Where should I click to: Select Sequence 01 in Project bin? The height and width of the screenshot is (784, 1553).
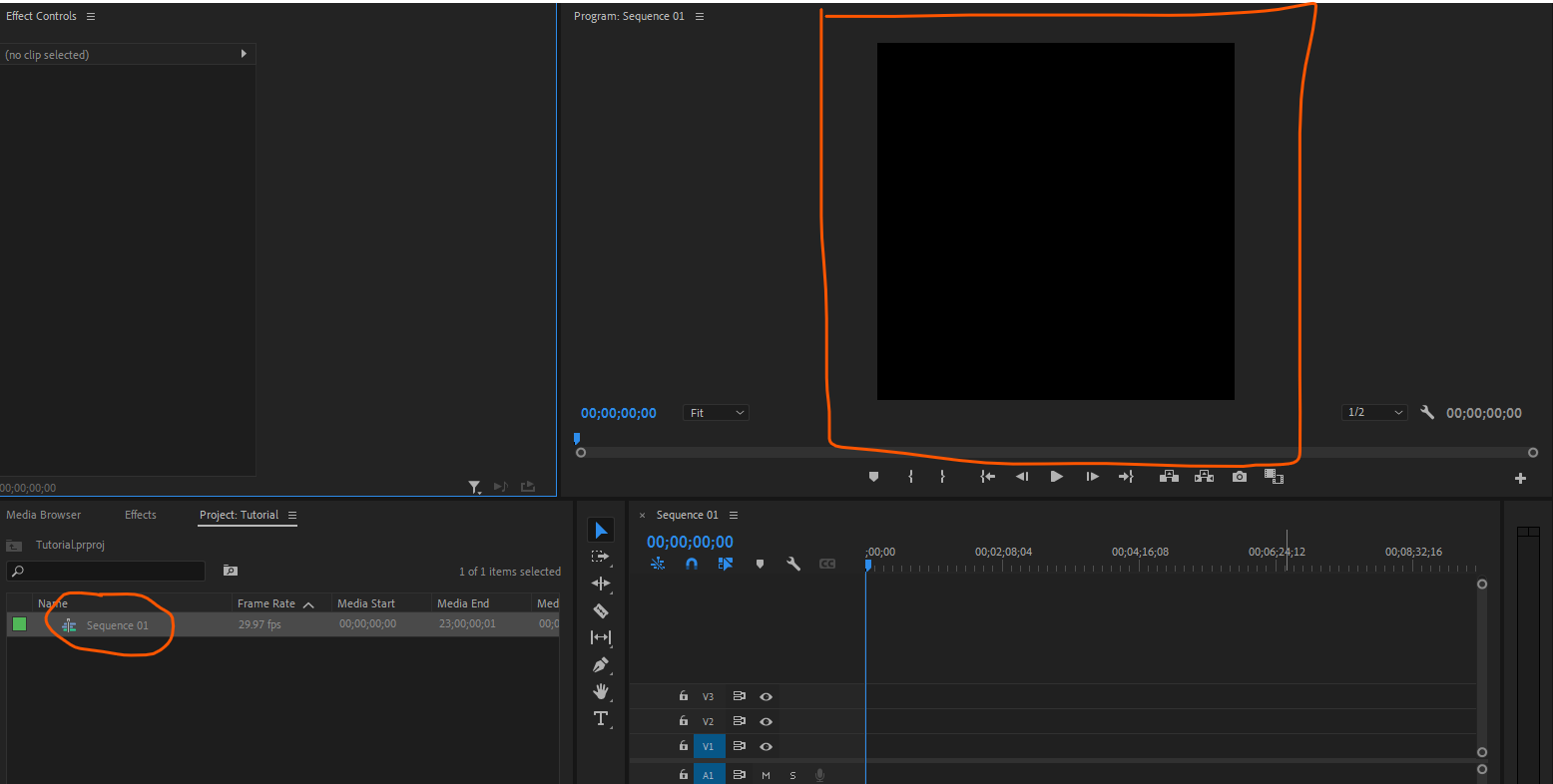click(118, 625)
